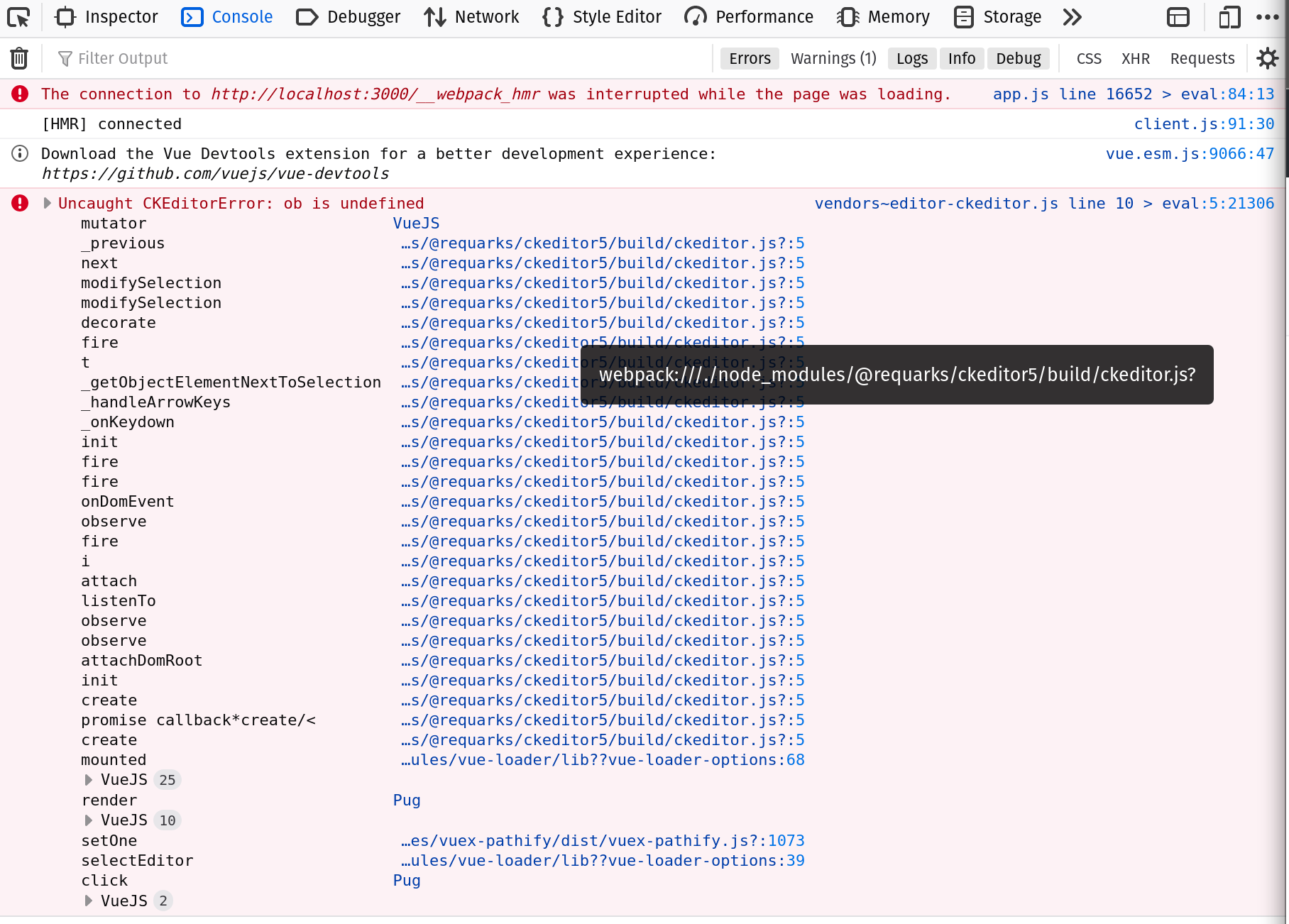Viewport: 1289px width, 924px height.
Task: Toggle the Debug filter
Action: [1019, 58]
